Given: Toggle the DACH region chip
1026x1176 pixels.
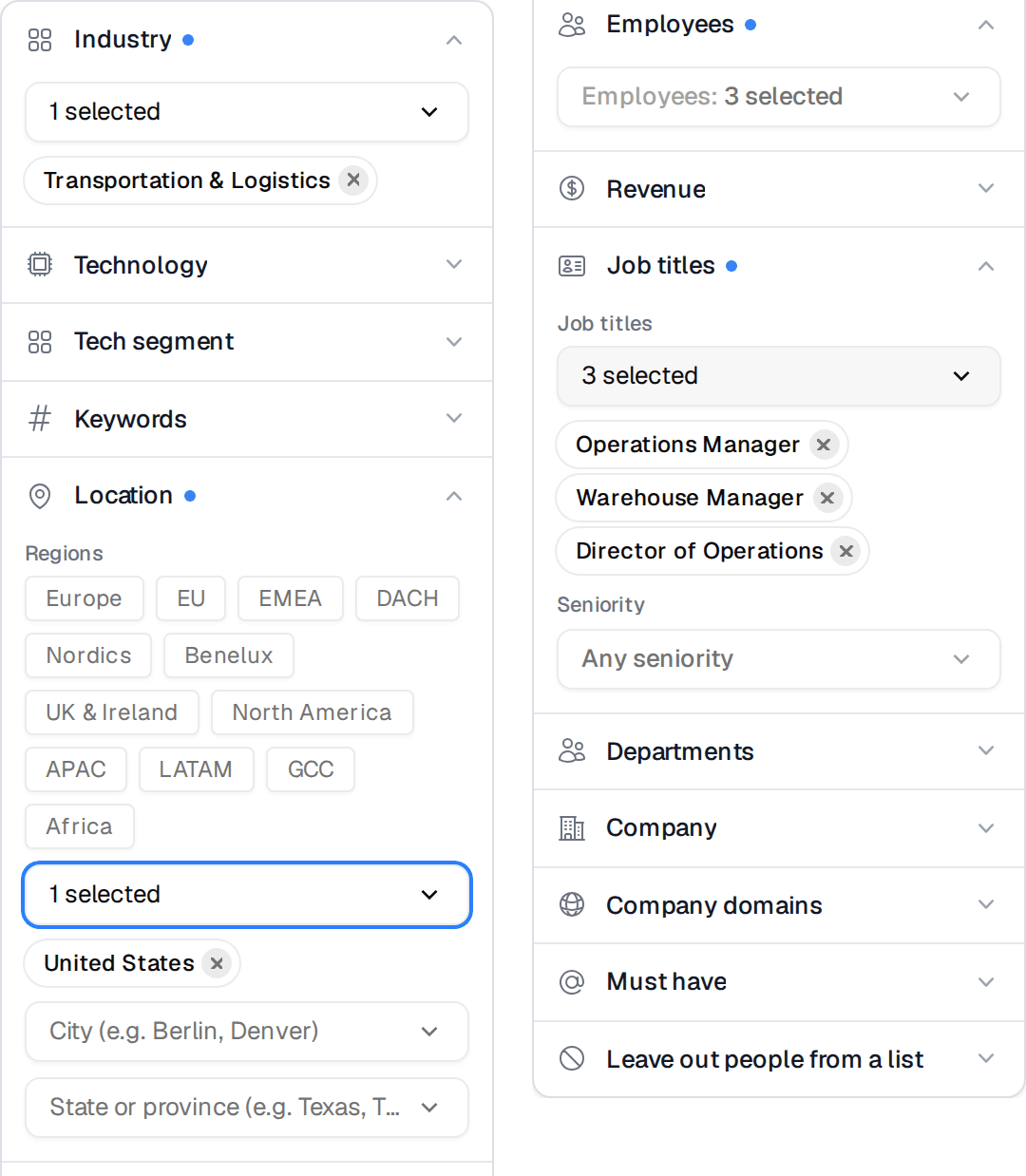Looking at the screenshot, I should click(408, 598).
